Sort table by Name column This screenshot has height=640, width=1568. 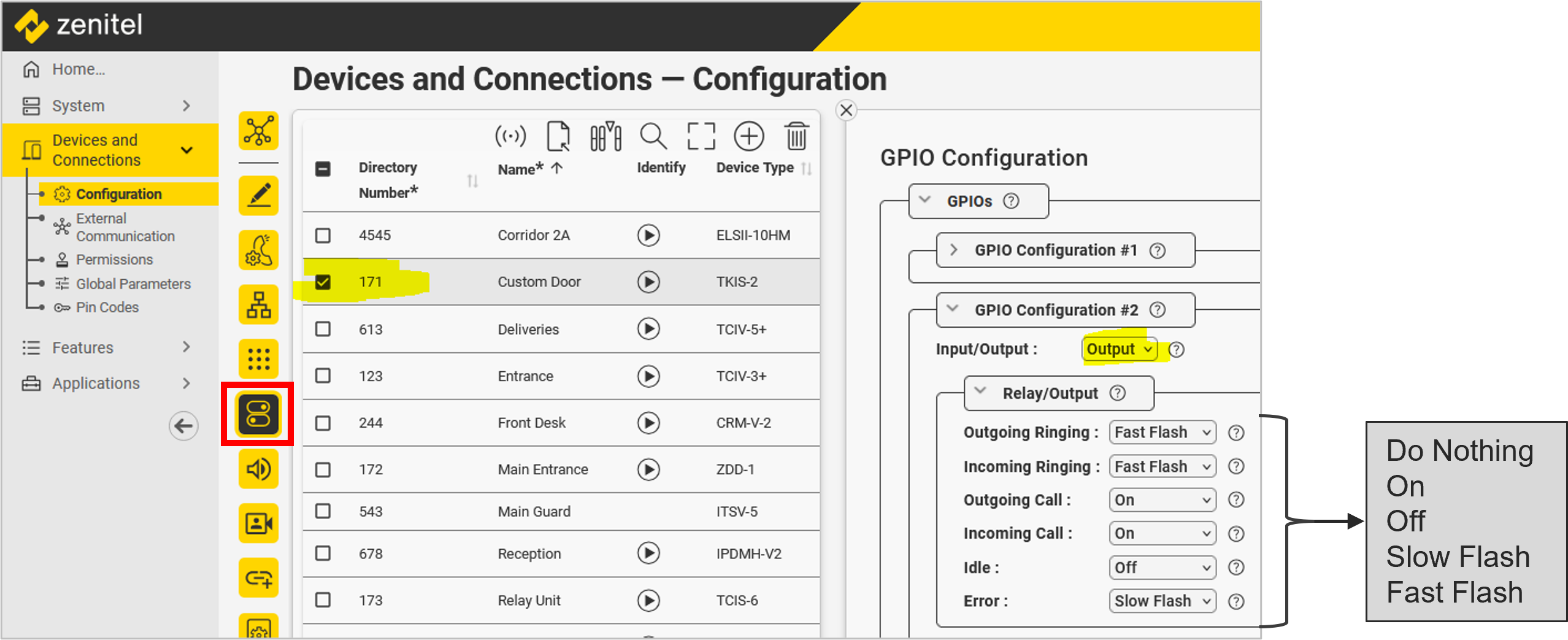pos(556,168)
